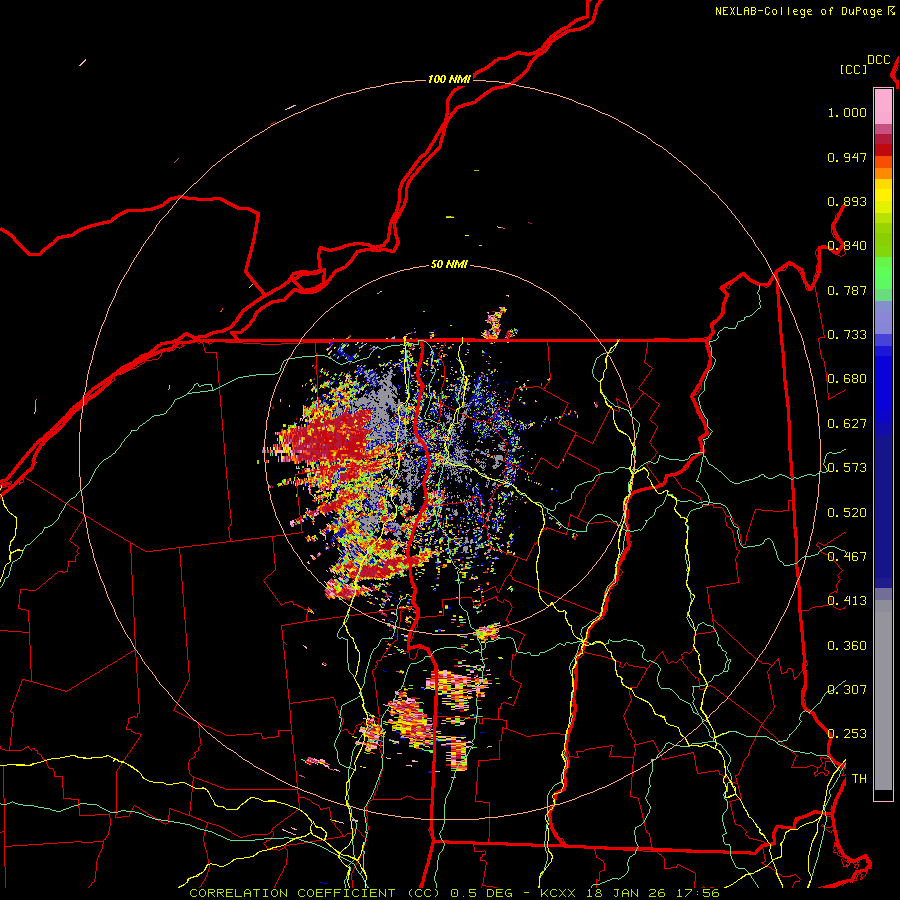Click the 0.573 scale value
This screenshot has height=900, width=900.
(847, 468)
